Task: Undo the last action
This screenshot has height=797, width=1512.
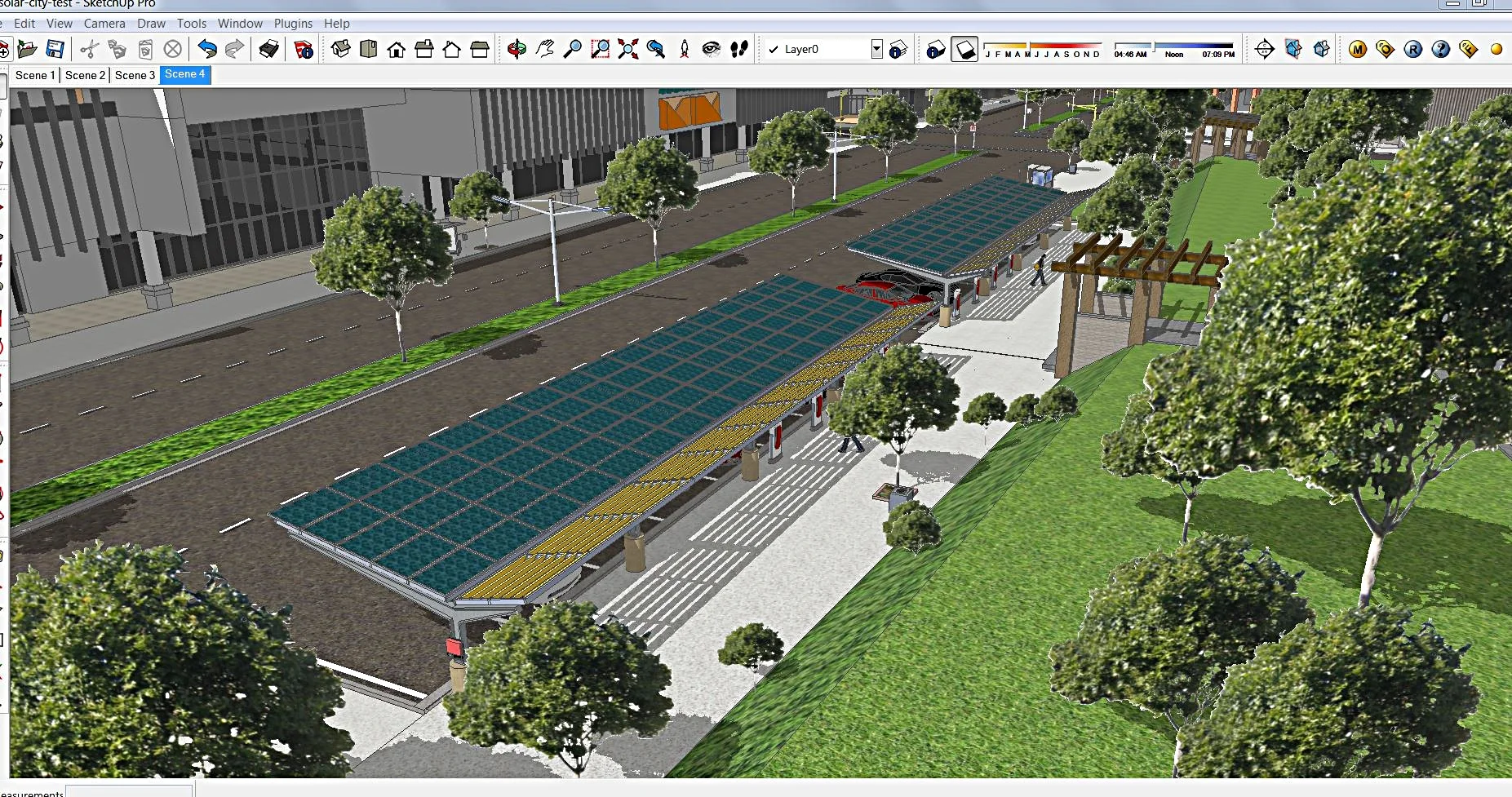Action: 207,49
